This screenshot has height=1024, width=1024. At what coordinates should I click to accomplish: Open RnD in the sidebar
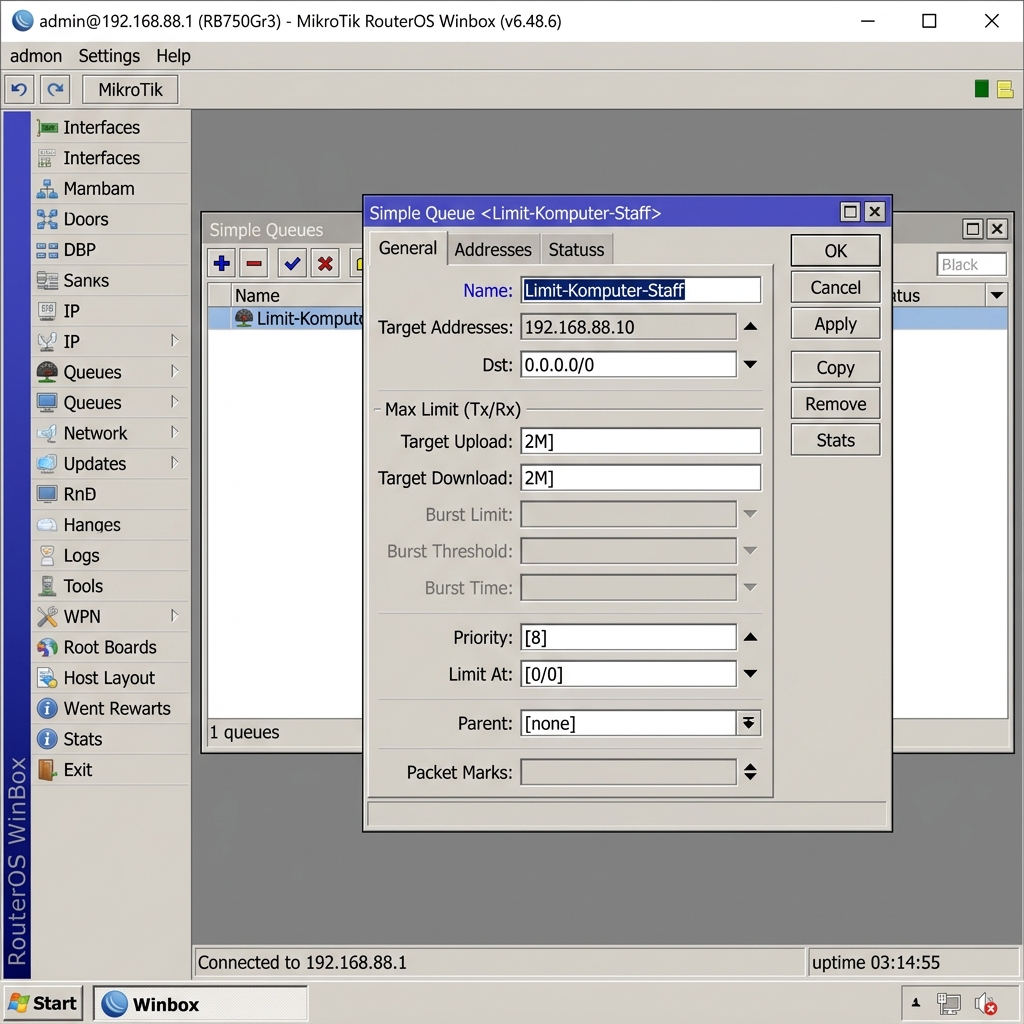(110, 494)
